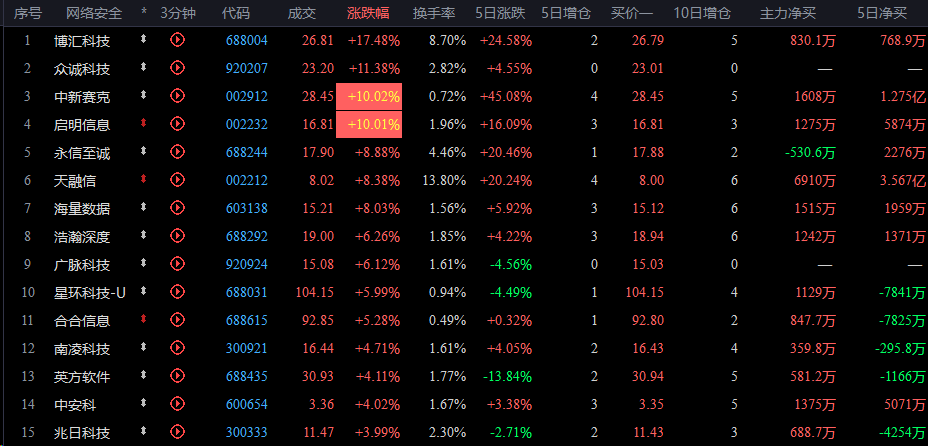
Task: Click the 5日增仓 column header
Action: point(566,14)
